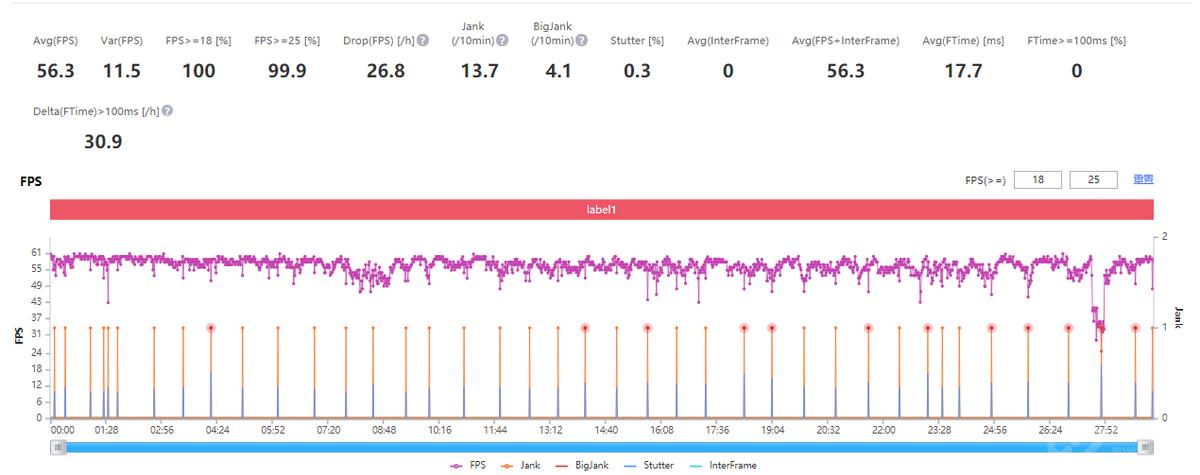Click the Avg(FPS) value 56.3
The height and width of the screenshot is (475, 1200).
[55, 71]
